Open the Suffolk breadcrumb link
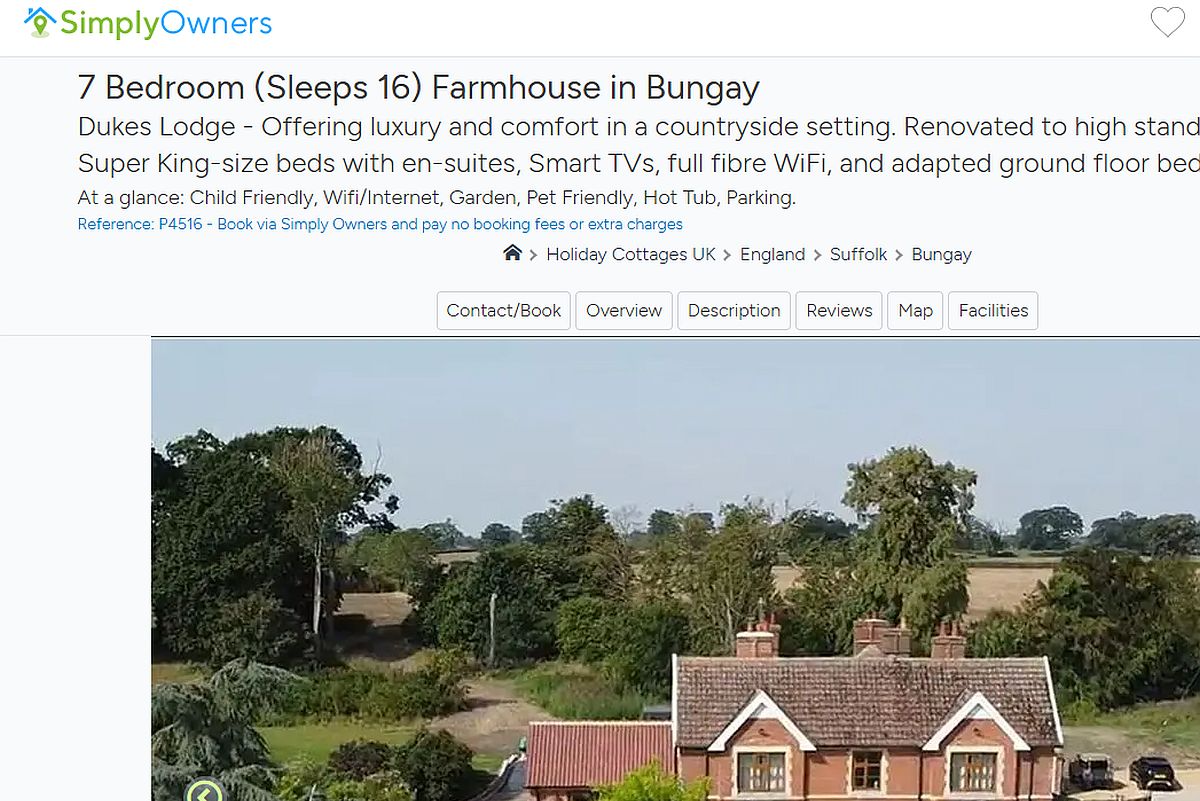The width and height of the screenshot is (1200, 801). click(858, 254)
